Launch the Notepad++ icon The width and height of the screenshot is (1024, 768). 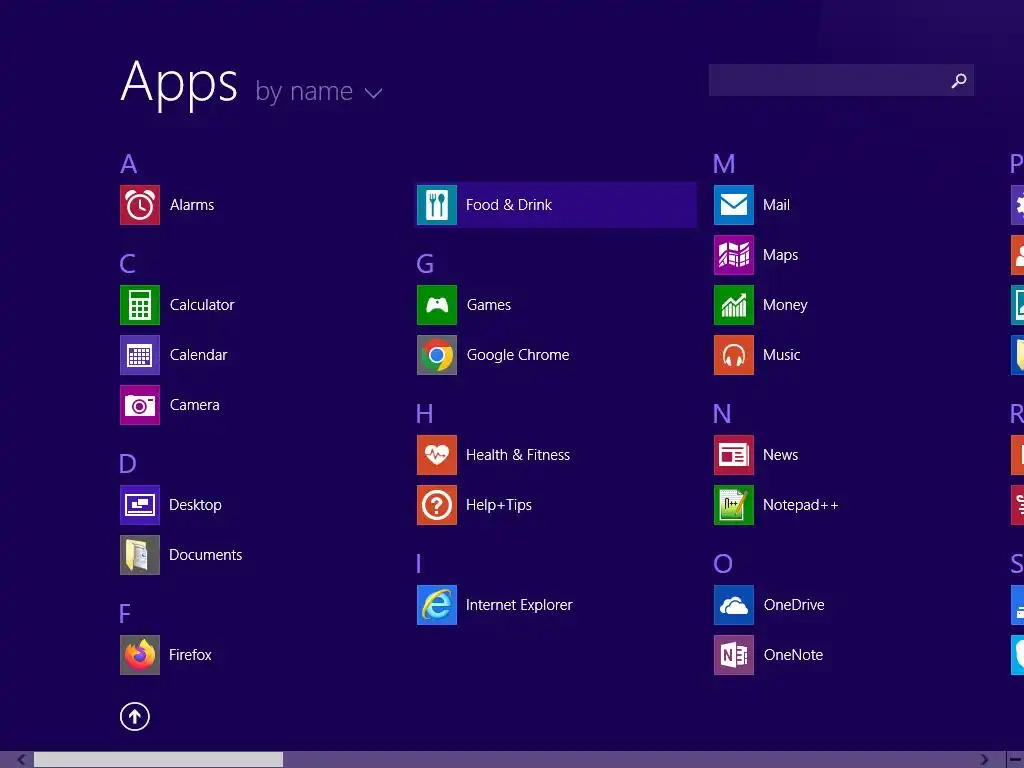pyautogui.click(x=734, y=505)
